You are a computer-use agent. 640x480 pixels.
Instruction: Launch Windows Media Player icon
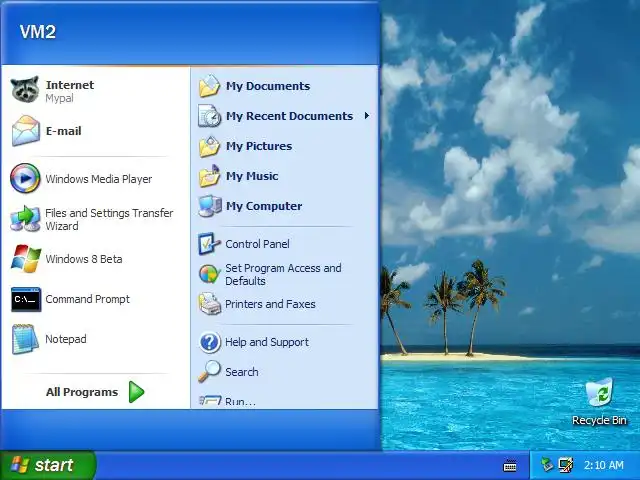[x=25, y=178]
